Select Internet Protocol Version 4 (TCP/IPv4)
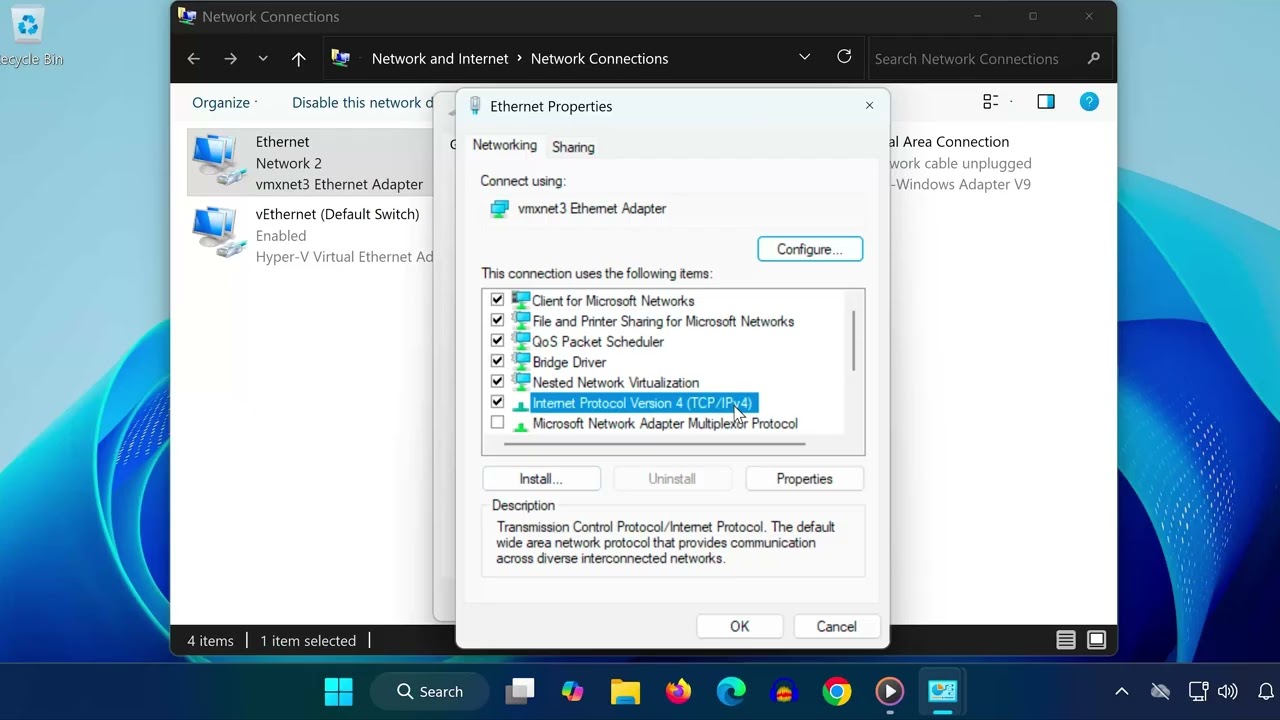The width and height of the screenshot is (1280, 720). 642,403
